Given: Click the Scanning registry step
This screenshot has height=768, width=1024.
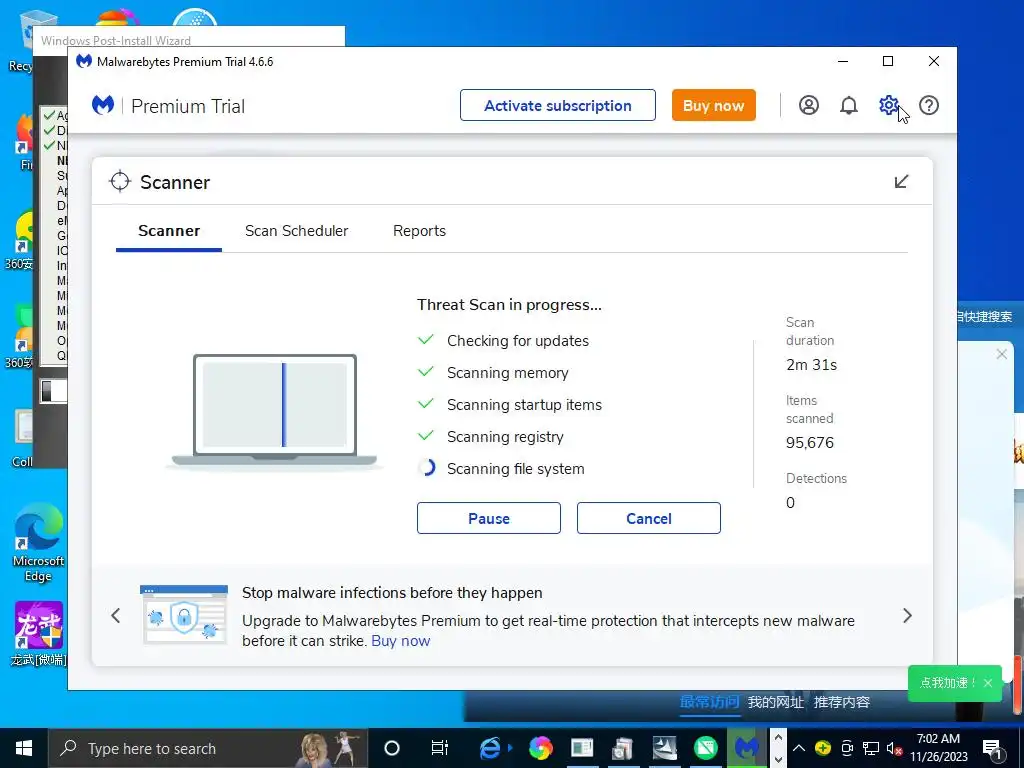Looking at the screenshot, I should [505, 436].
